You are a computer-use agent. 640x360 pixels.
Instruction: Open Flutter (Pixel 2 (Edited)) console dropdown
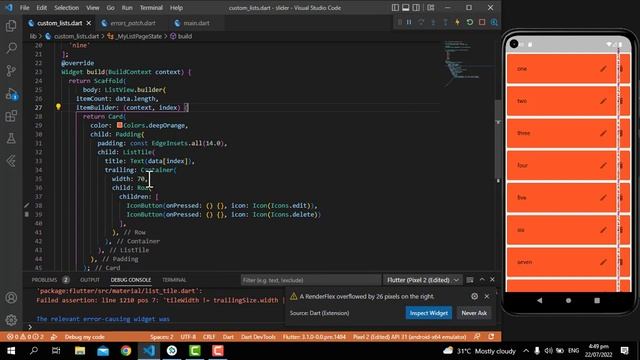(x=422, y=280)
